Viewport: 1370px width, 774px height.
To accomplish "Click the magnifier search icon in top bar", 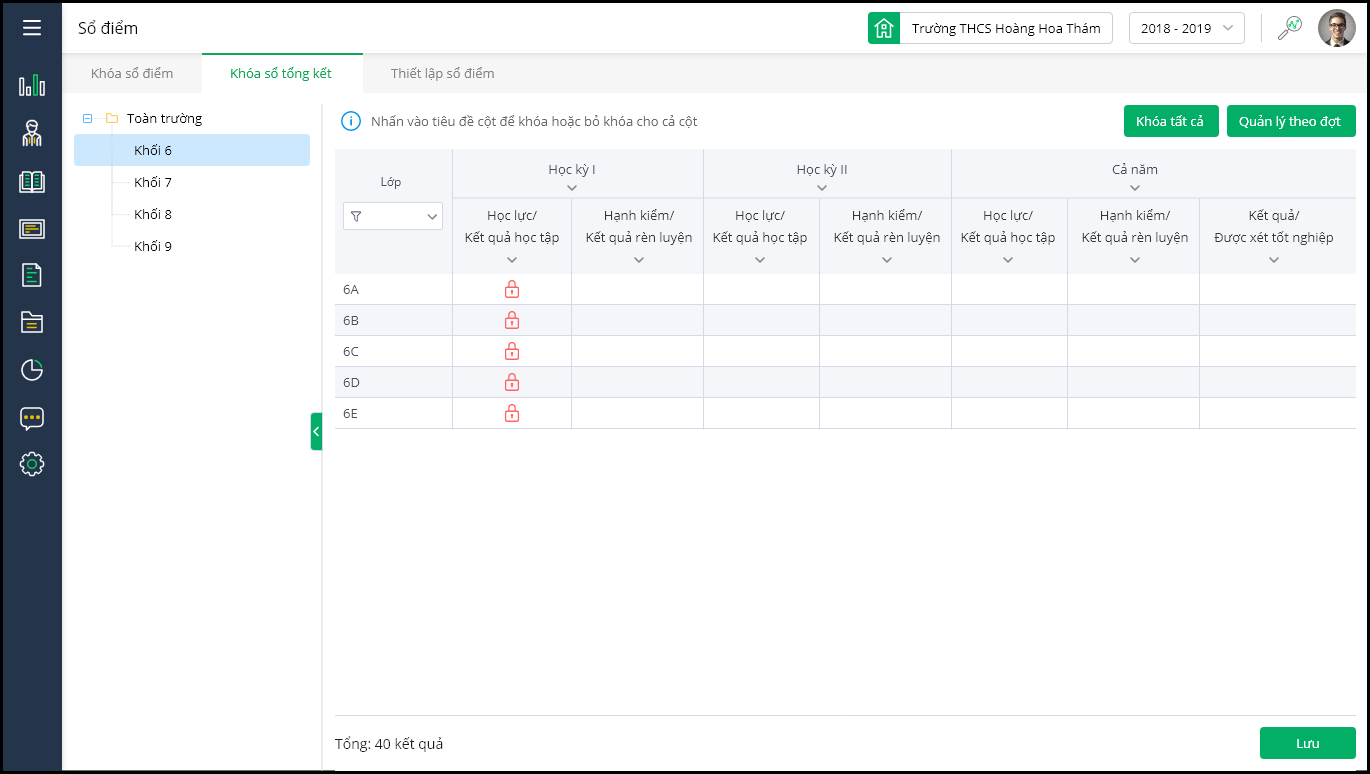I will coord(1290,28).
